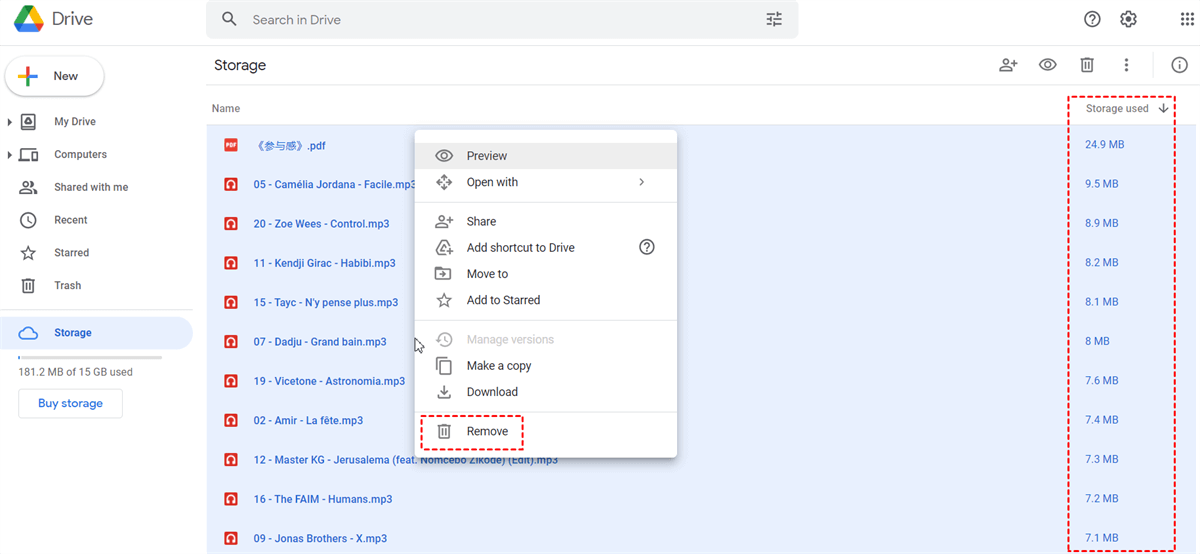Click audio icon of 19 - Vicetone file
This screenshot has height=554, width=1200.
click(231, 381)
